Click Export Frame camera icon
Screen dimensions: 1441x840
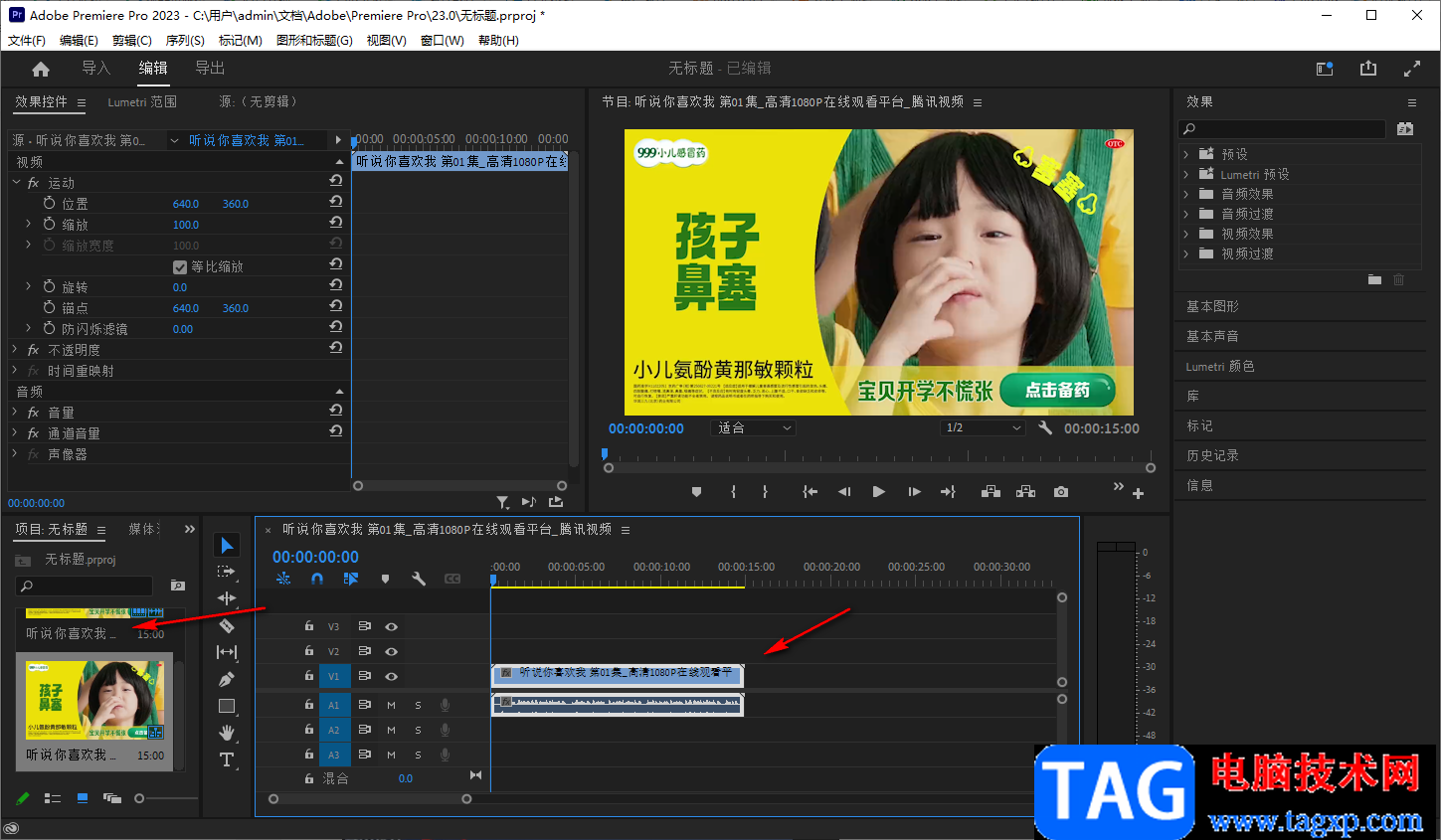tap(1061, 492)
